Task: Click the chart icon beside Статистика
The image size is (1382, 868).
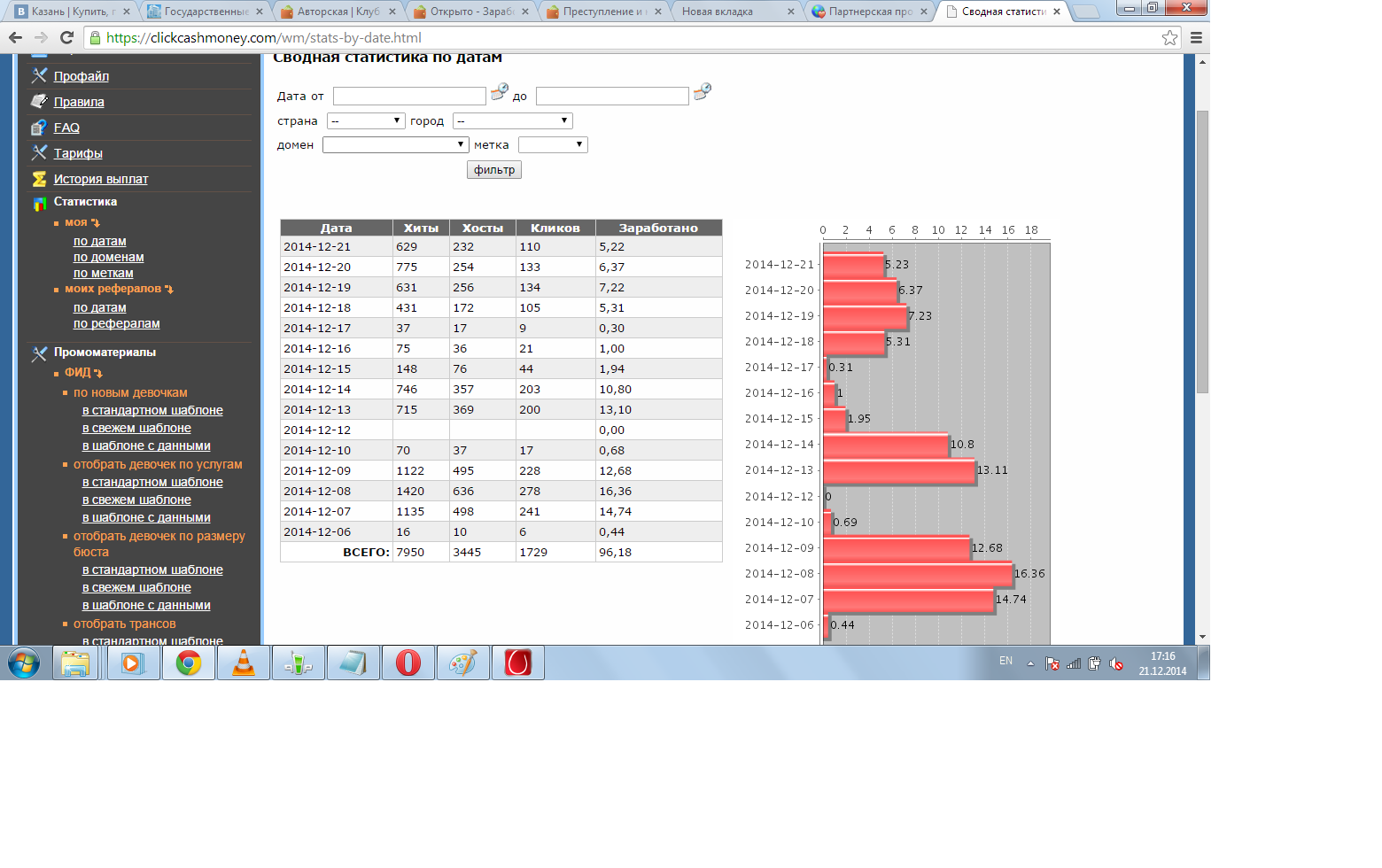Action: [x=39, y=203]
